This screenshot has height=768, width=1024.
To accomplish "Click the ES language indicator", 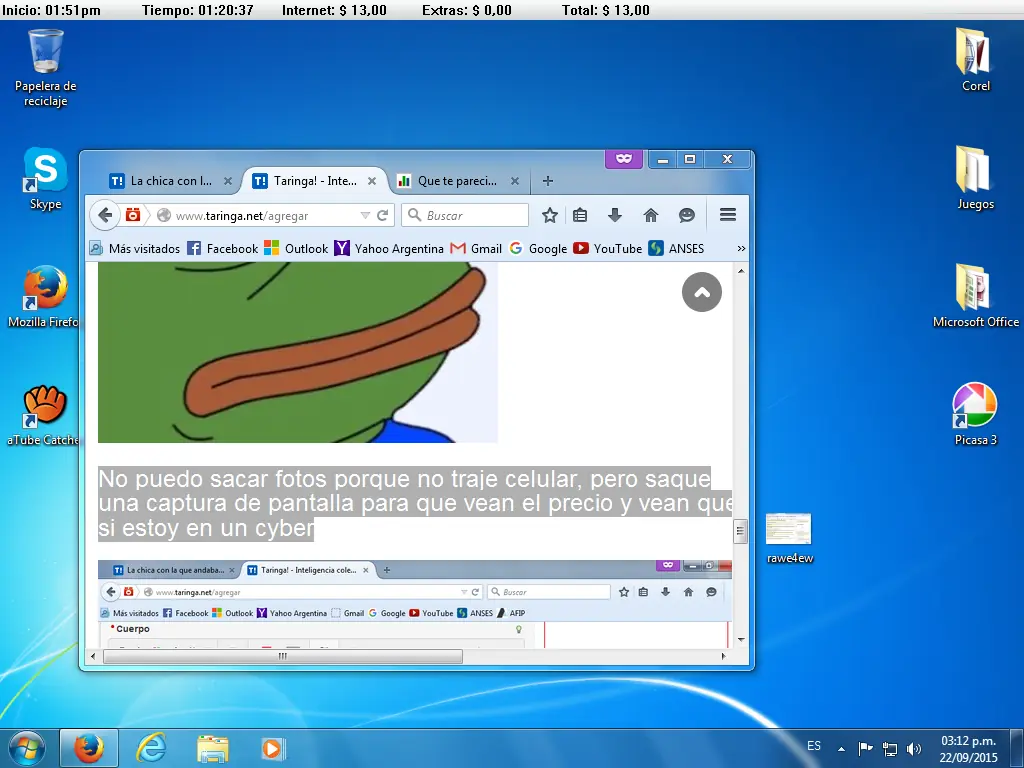I will [x=814, y=746].
